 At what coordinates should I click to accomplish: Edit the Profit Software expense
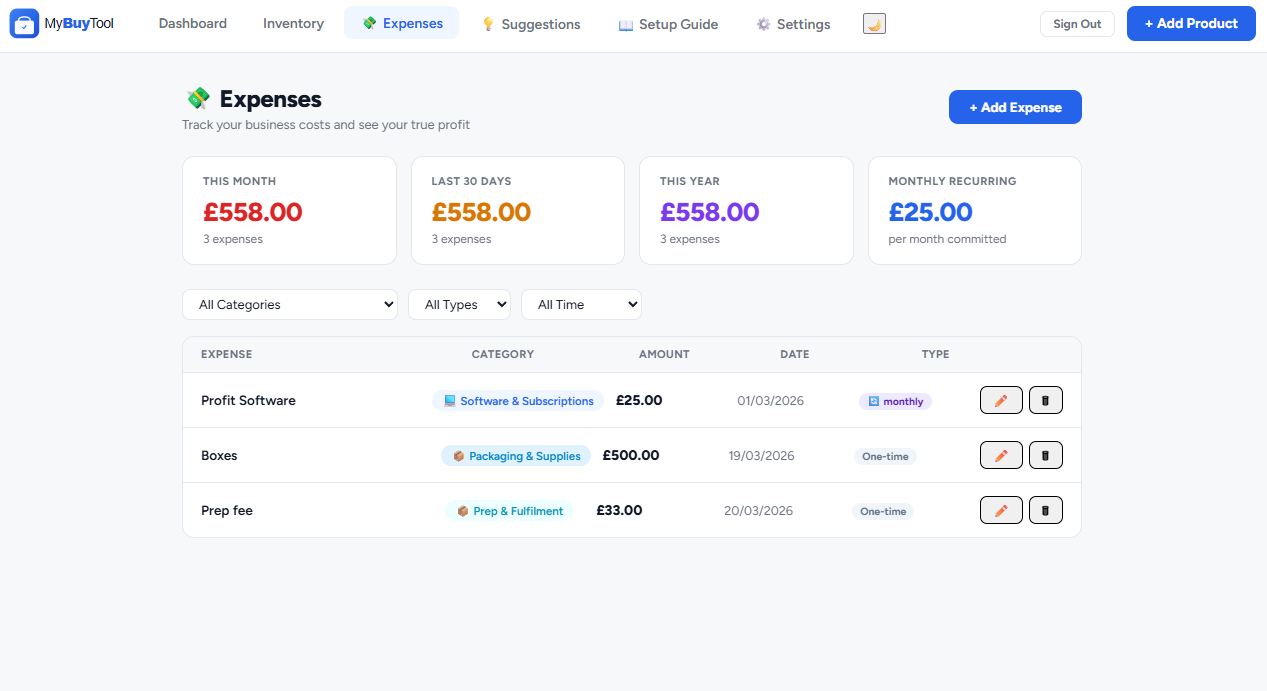pyautogui.click(x=1001, y=400)
